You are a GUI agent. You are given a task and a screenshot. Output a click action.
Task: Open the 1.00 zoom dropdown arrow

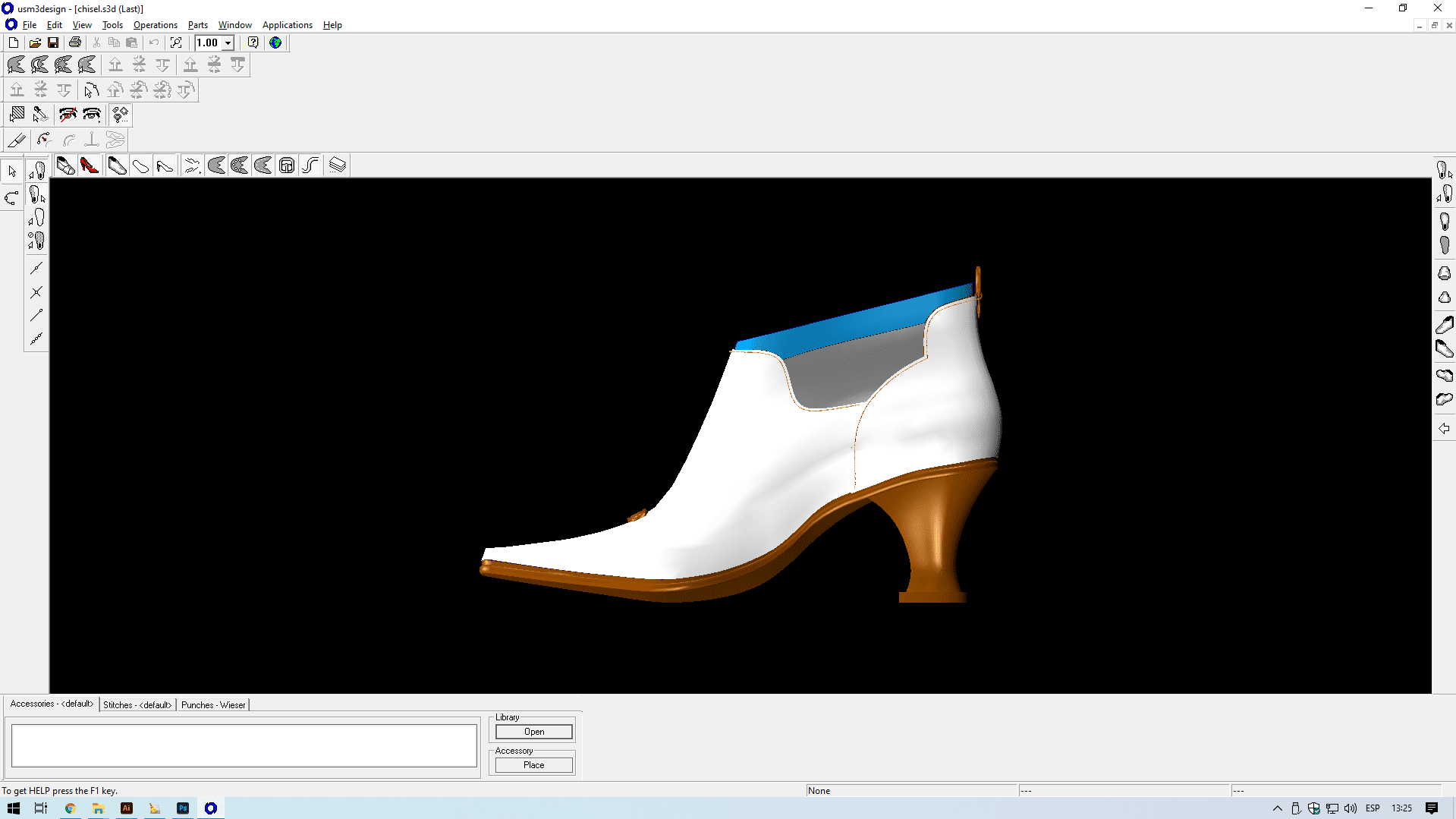tap(228, 43)
